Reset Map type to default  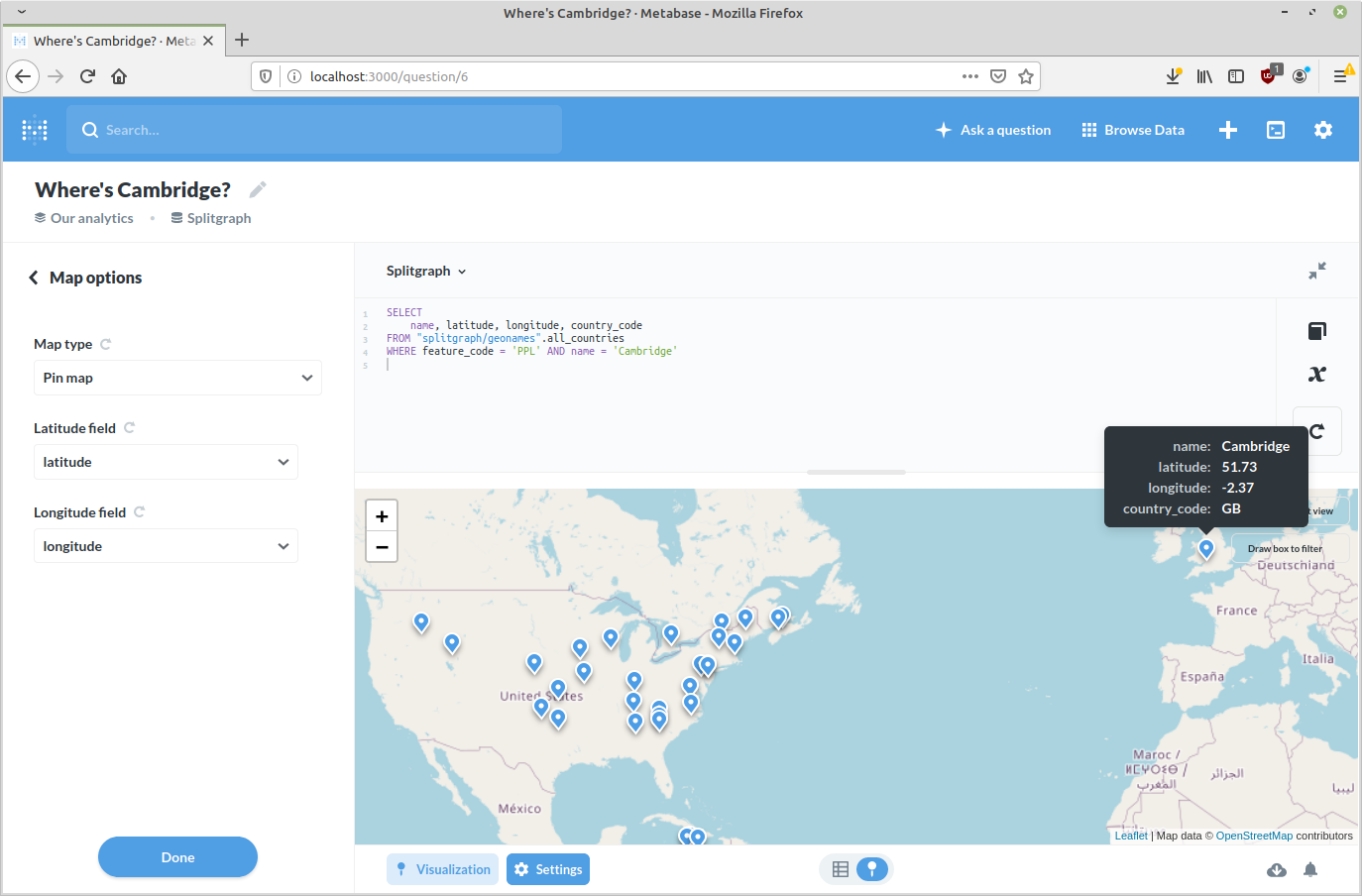[x=106, y=344]
